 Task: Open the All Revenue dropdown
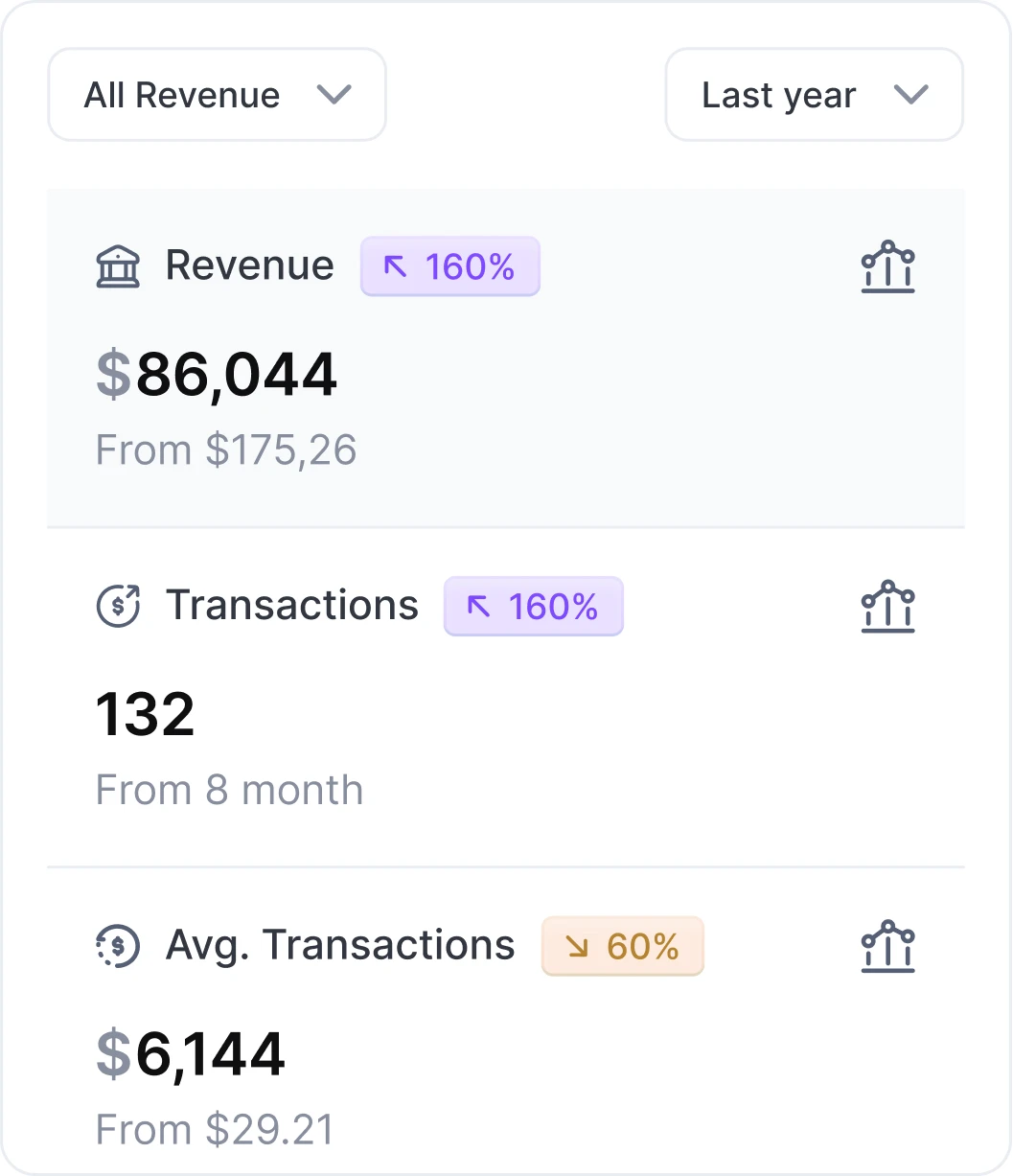point(216,94)
